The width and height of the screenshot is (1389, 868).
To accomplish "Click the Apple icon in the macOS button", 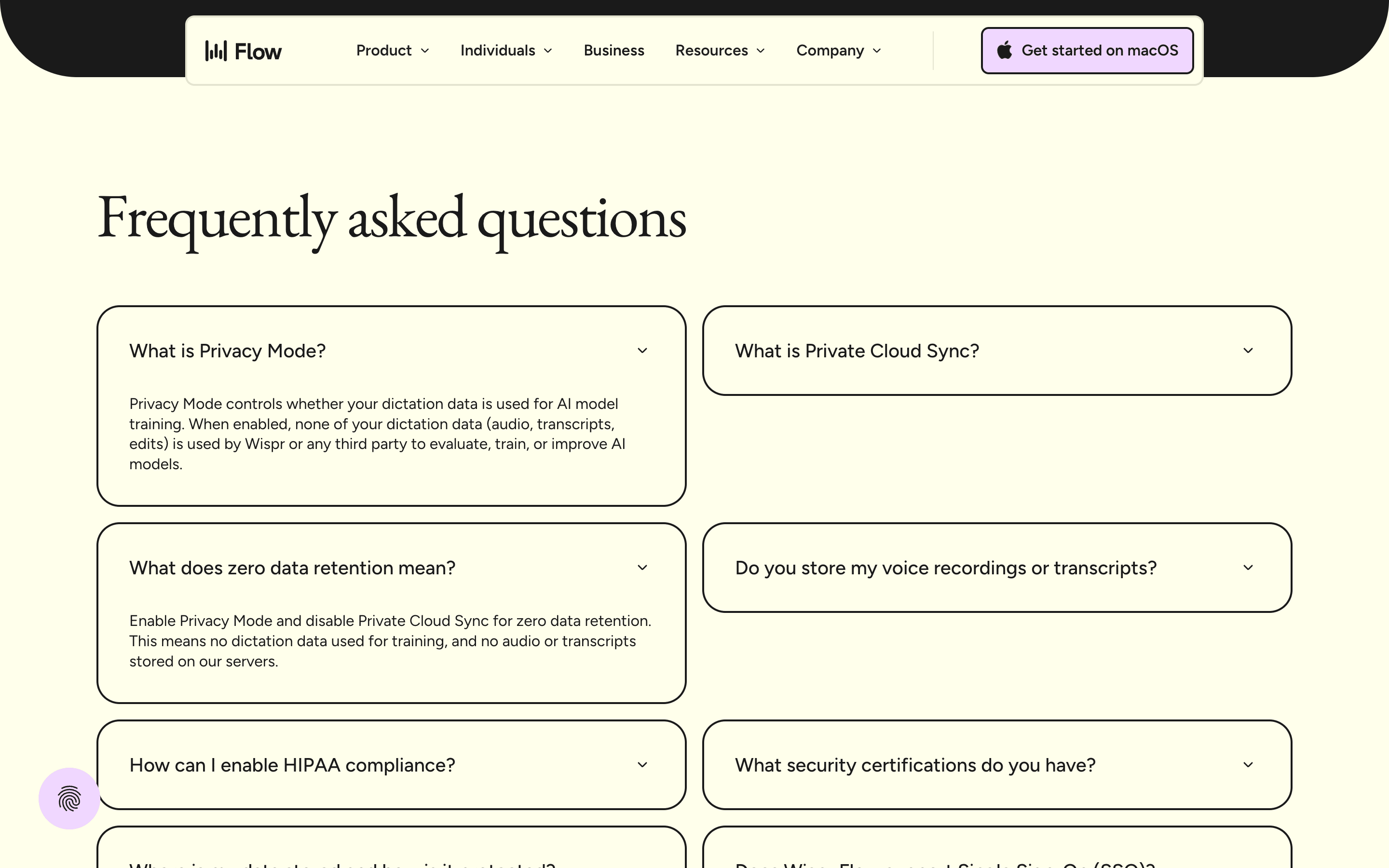I will click(1005, 51).
